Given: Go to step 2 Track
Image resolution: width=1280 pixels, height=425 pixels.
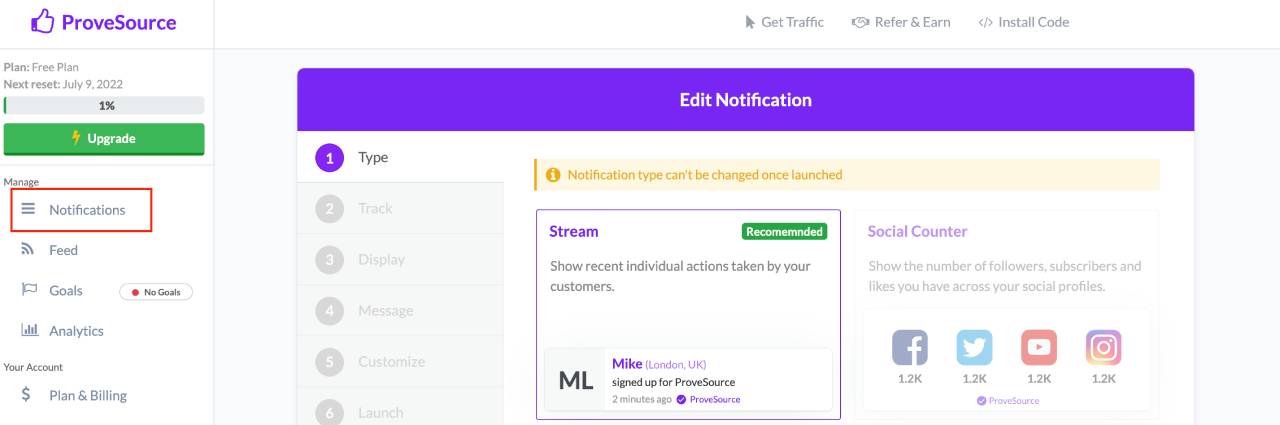Looking at the screenshot, I should [375, 208].
